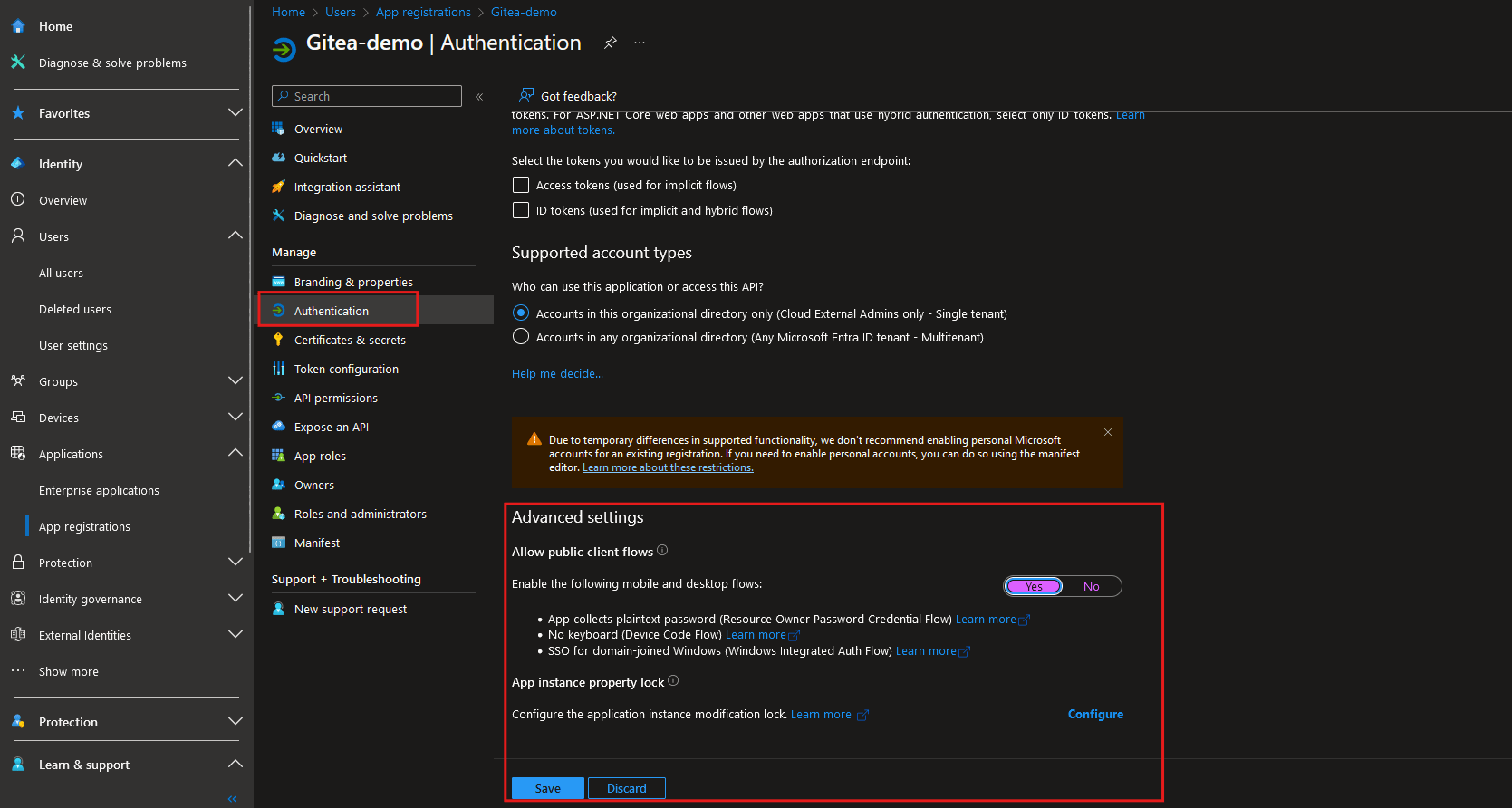
Task: Click the Expose an API cloud icon
Action: pyautogui.click(x=278, y=427)
